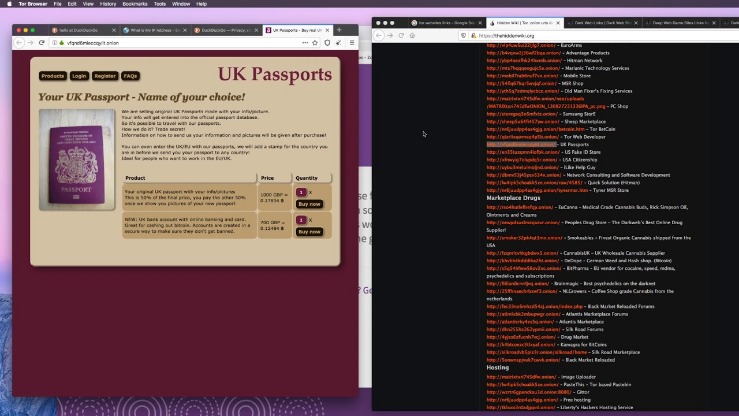
Task: Open the link for 'PasteThis - Tor based Pastebin'
Action: pos(523,384)
